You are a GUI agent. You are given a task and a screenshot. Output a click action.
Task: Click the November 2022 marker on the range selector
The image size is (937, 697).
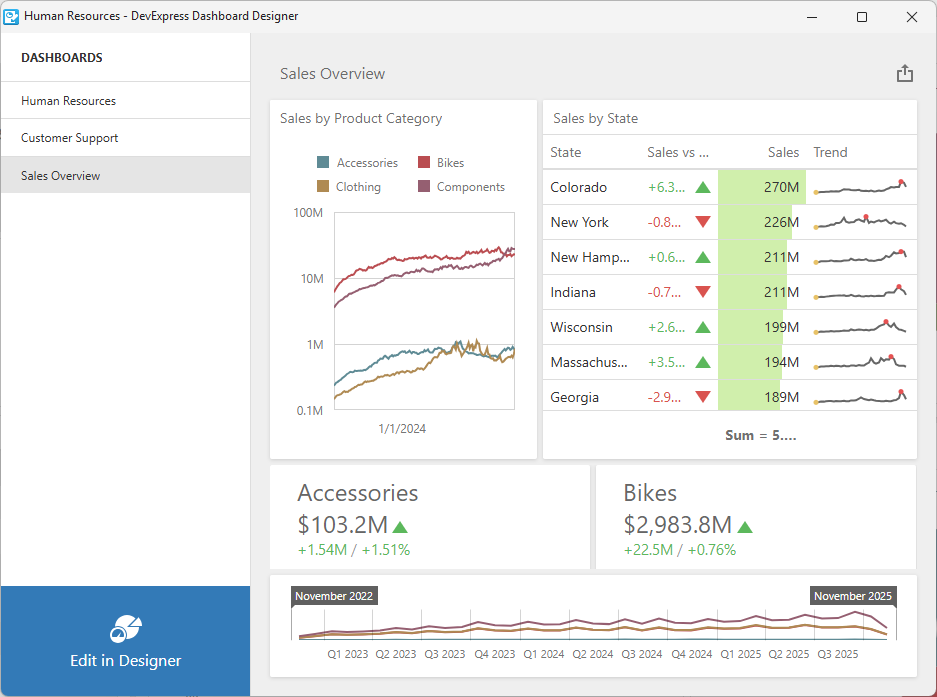point(334,595)
